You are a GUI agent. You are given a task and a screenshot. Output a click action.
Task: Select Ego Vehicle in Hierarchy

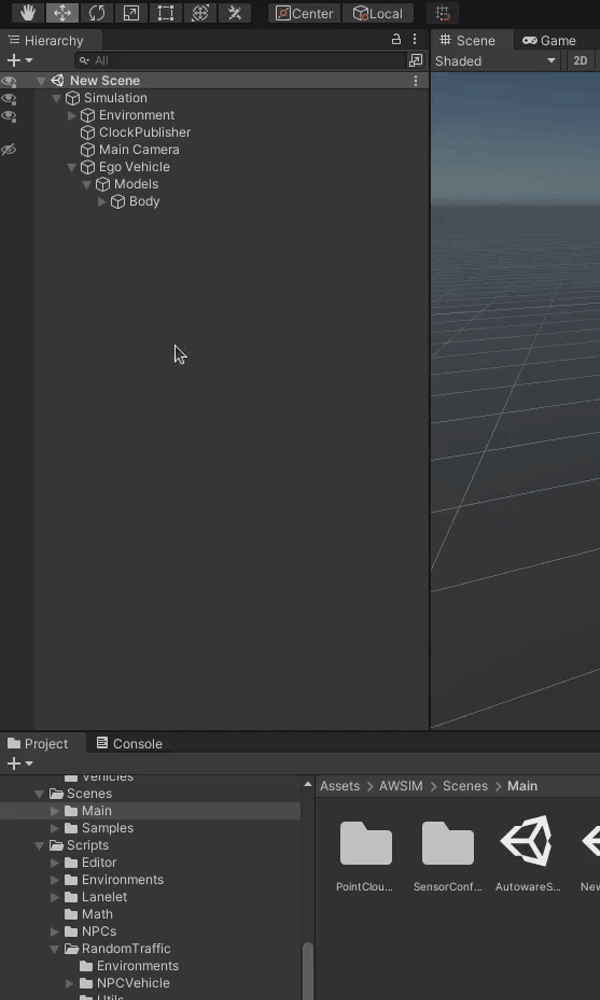(134, 167)
